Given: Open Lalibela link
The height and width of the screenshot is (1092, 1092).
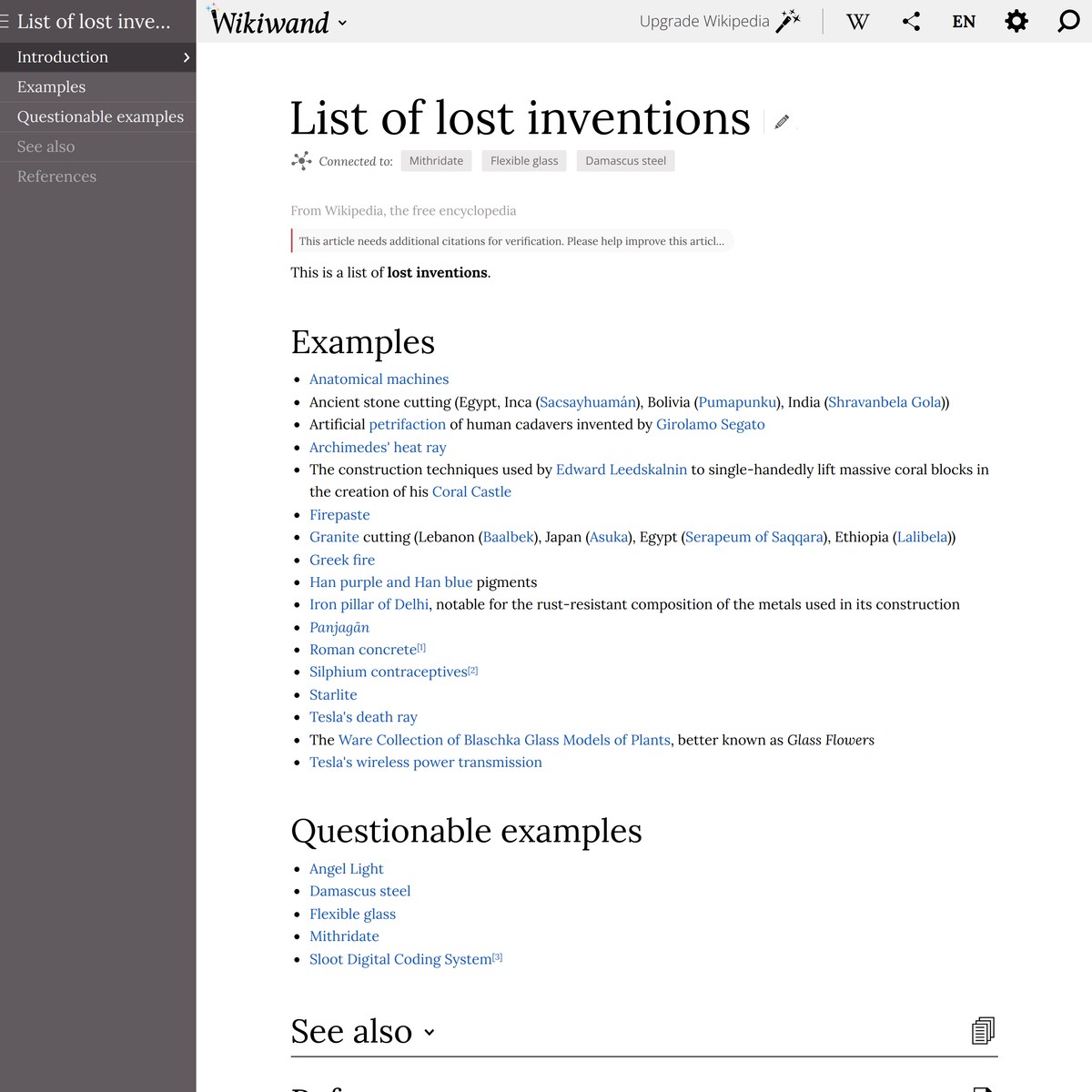Looking at the screenshot, I should click(x=922, y=538).
